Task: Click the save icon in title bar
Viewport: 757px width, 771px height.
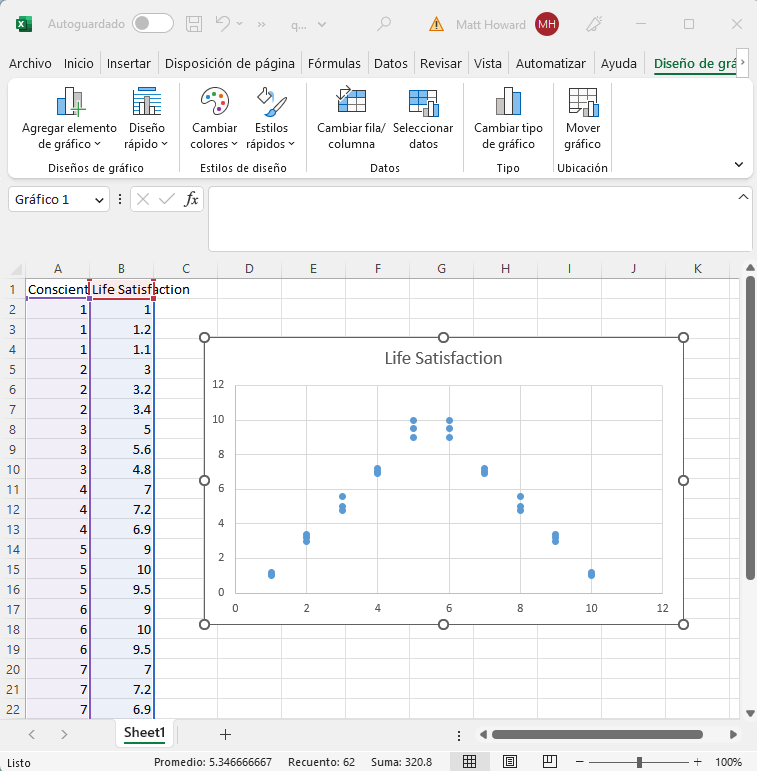Action: [x=195, y=24]
